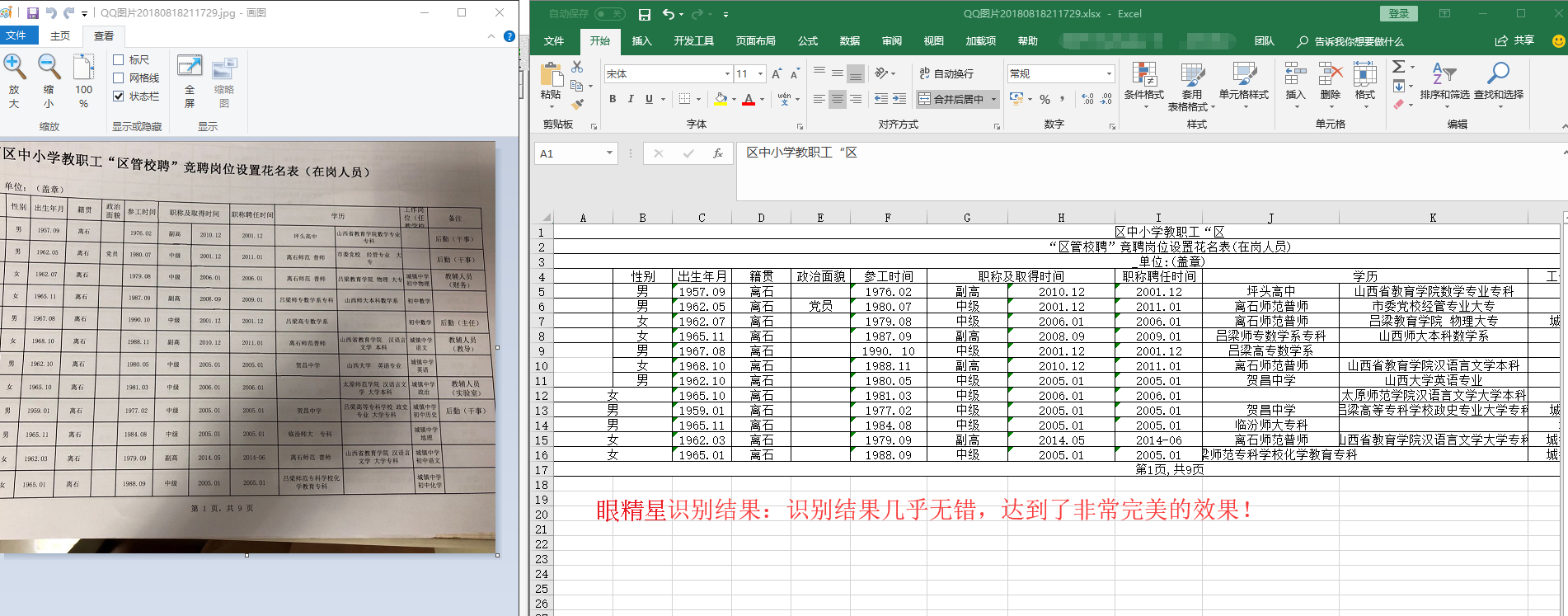Click the decrease indent icon
The height and width of the screenshot is (616, 1568).
coord(881,99)
